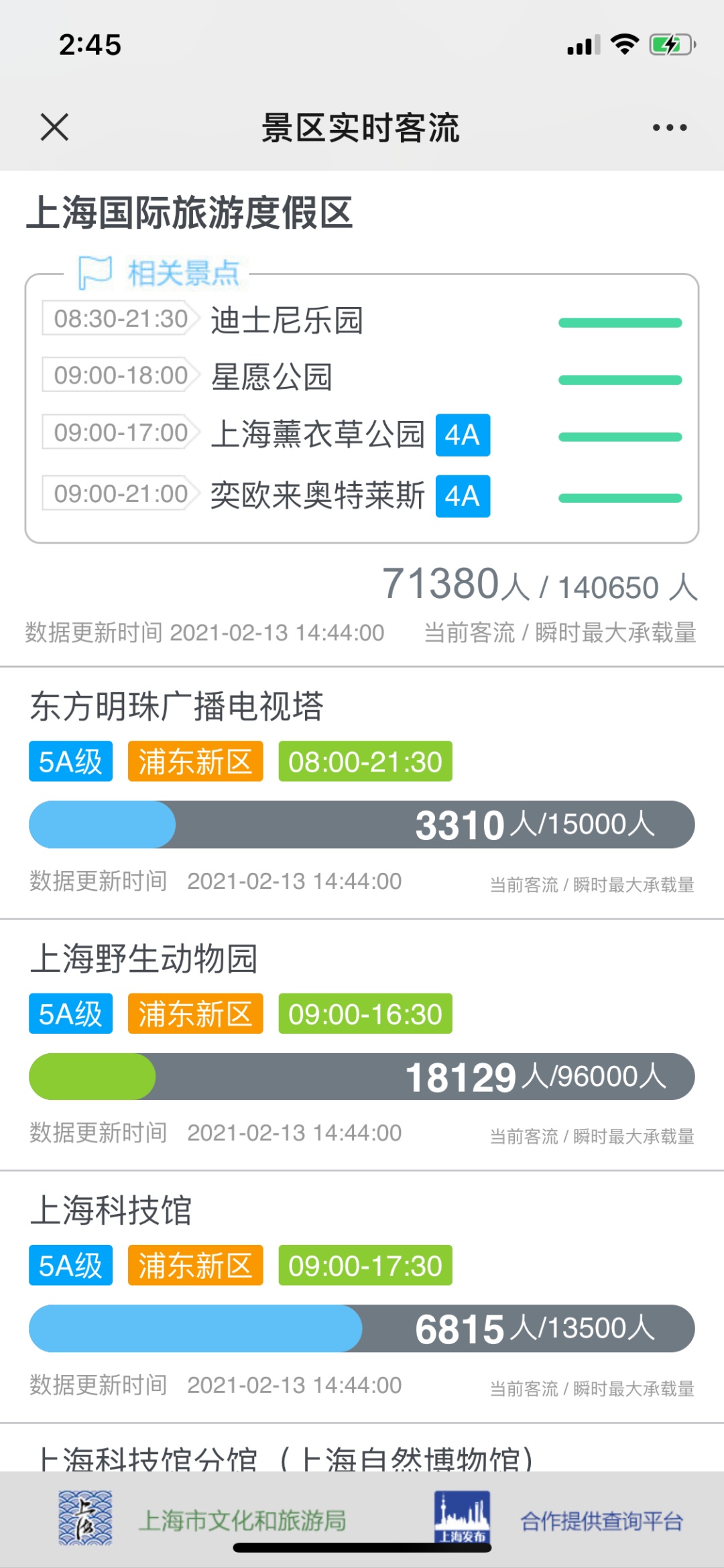Open the three-dots more menu
The image size is (724, 1568).
670,127
